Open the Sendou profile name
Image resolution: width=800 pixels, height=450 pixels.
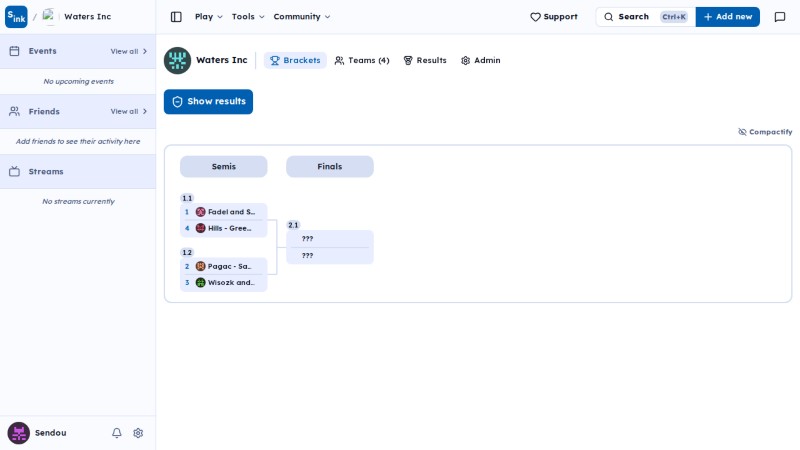tap(51, 433)
